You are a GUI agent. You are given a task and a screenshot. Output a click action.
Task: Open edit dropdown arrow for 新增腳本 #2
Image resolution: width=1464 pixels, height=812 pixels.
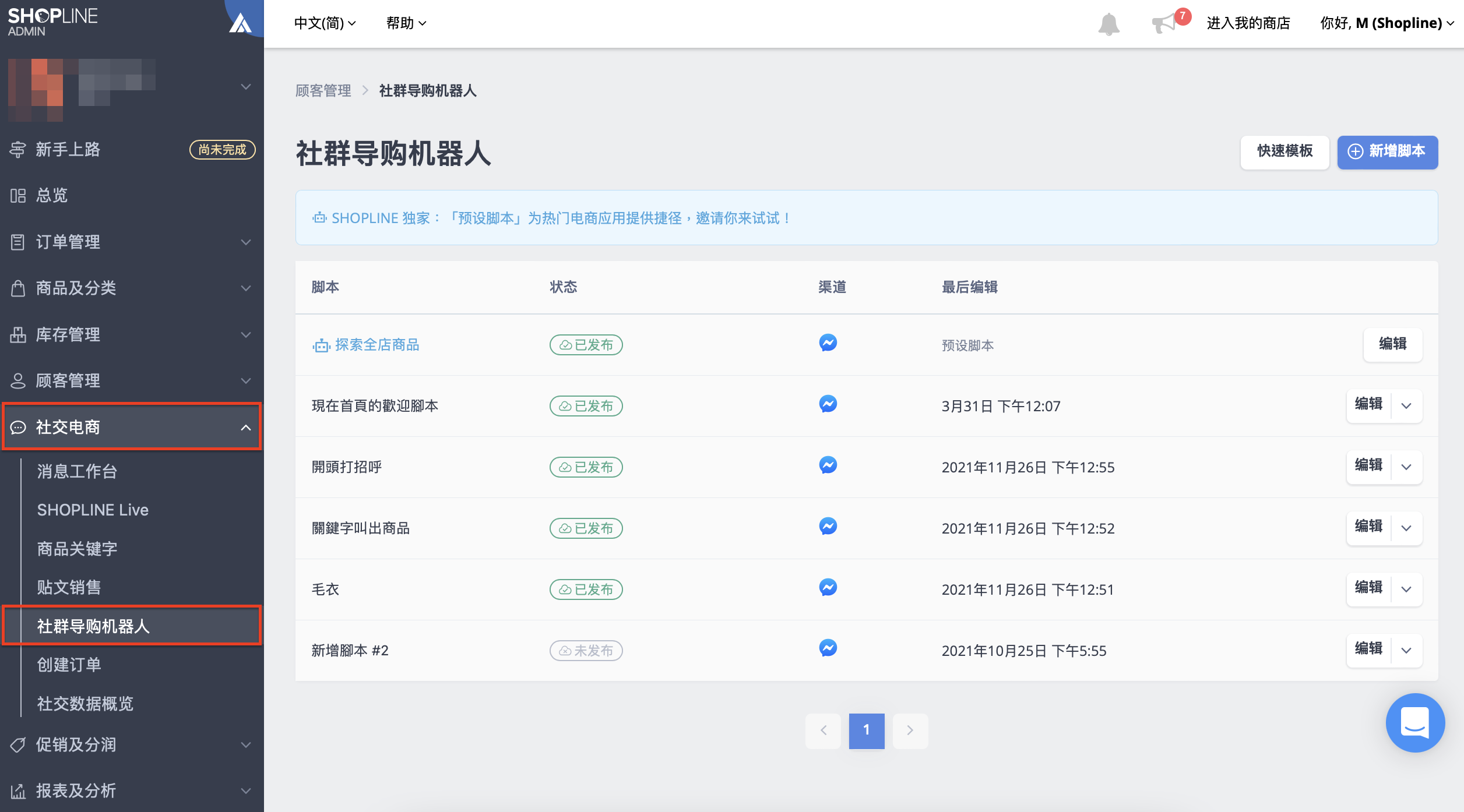1406,651
